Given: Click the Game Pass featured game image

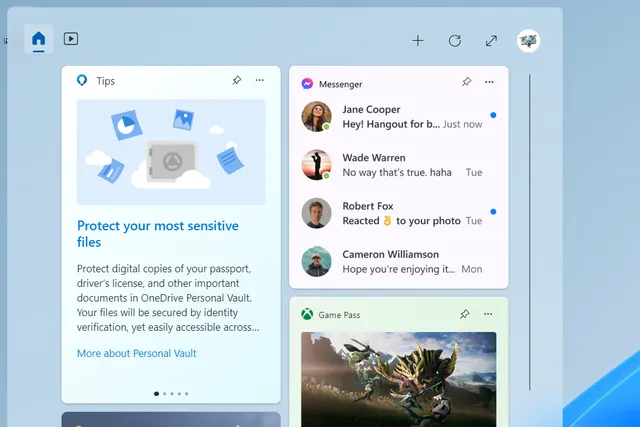Looking at the screenshot, I should coord(398,378).
